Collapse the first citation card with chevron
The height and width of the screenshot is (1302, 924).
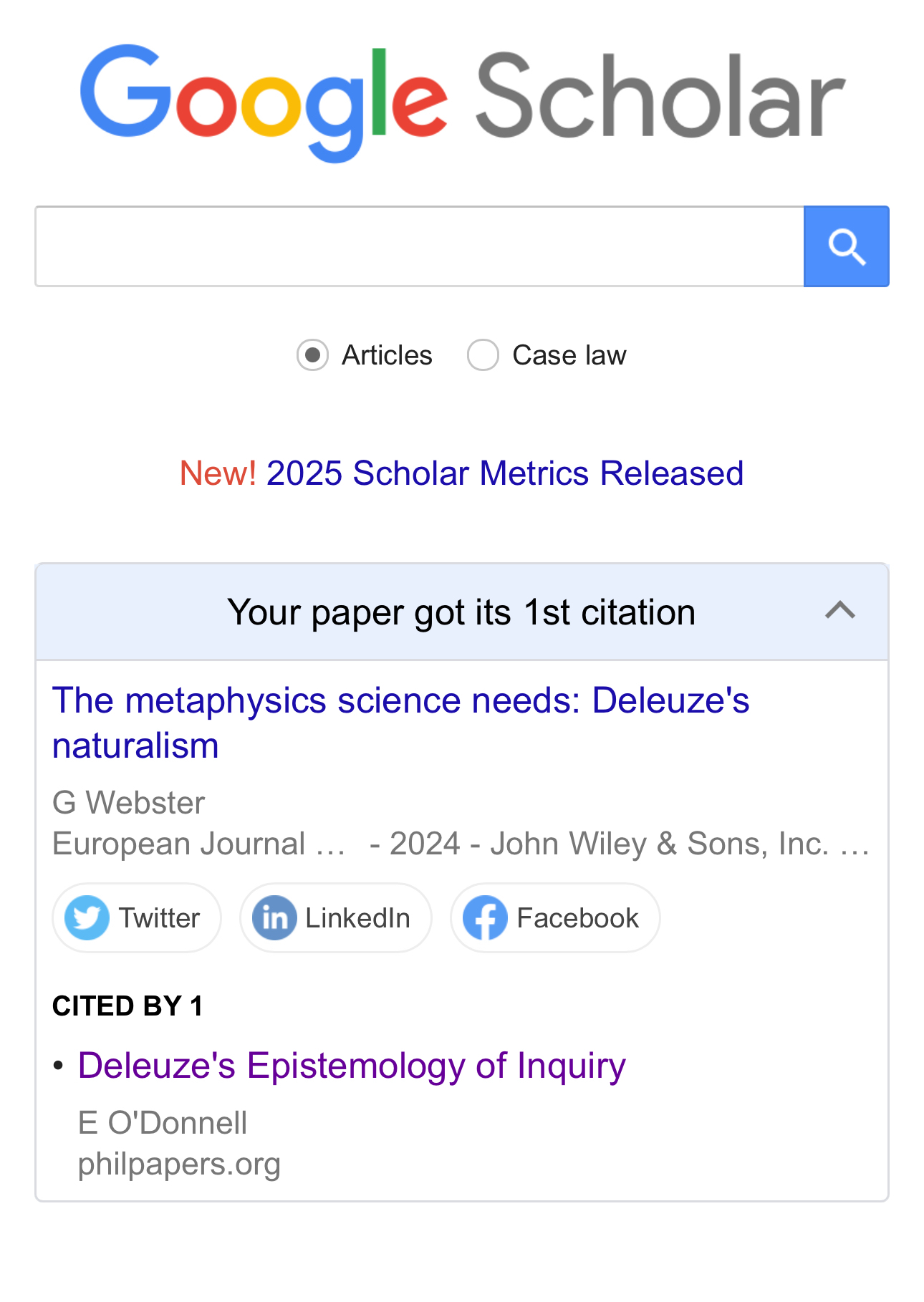[839, 611]
